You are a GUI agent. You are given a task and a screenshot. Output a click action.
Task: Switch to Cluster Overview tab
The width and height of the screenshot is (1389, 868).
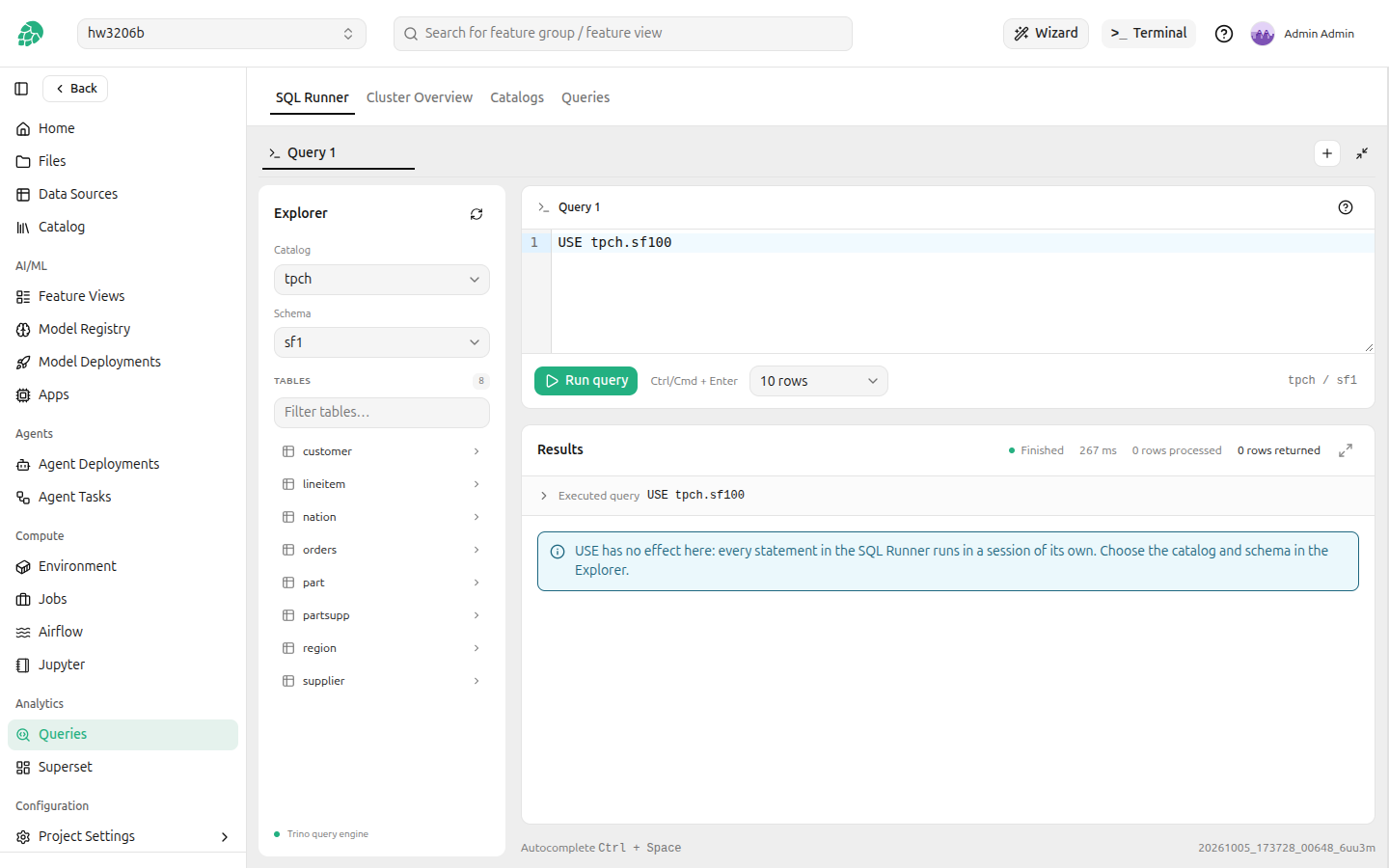pos(420,97)
